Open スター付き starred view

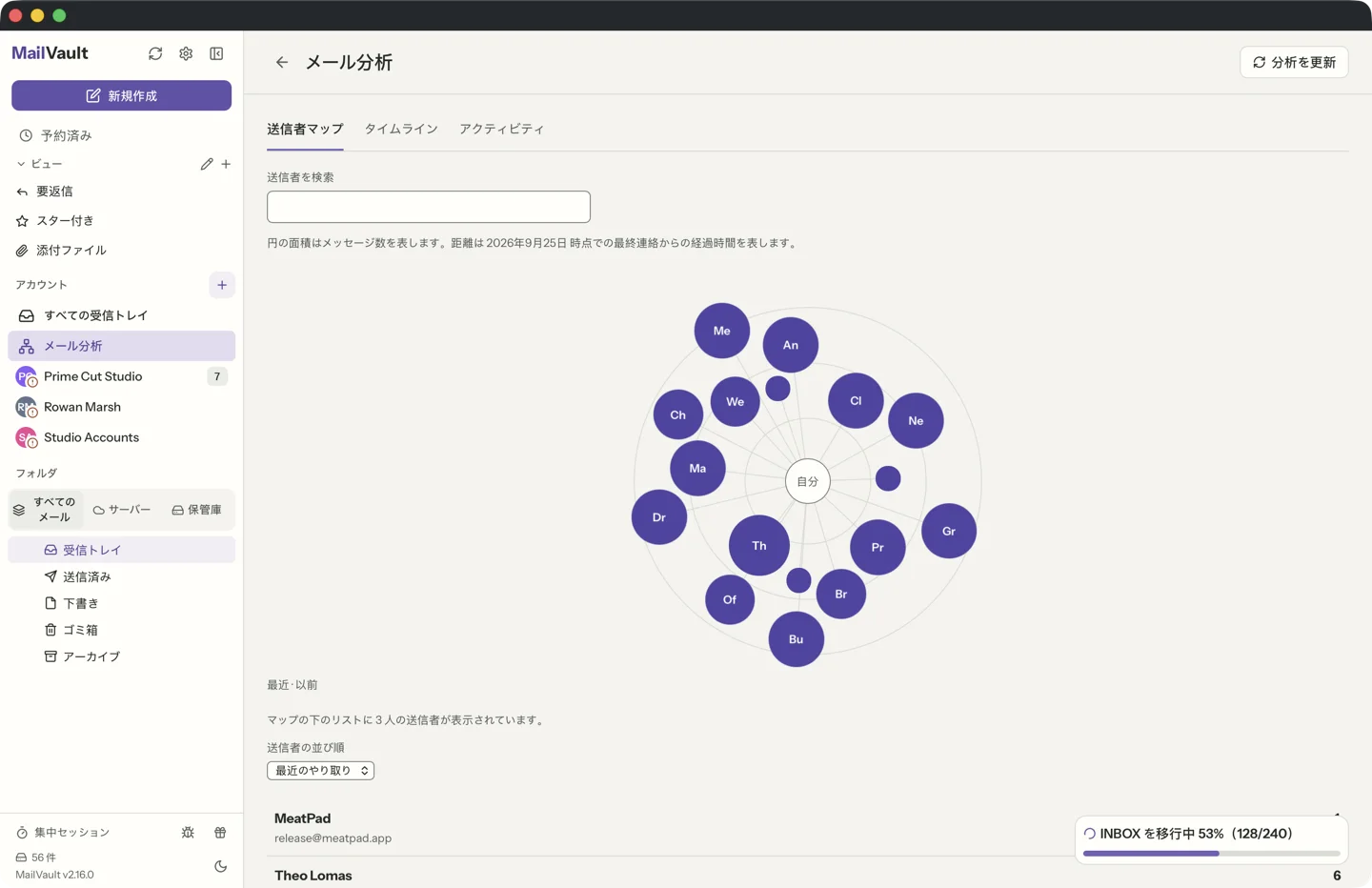(x=122, y=220)
